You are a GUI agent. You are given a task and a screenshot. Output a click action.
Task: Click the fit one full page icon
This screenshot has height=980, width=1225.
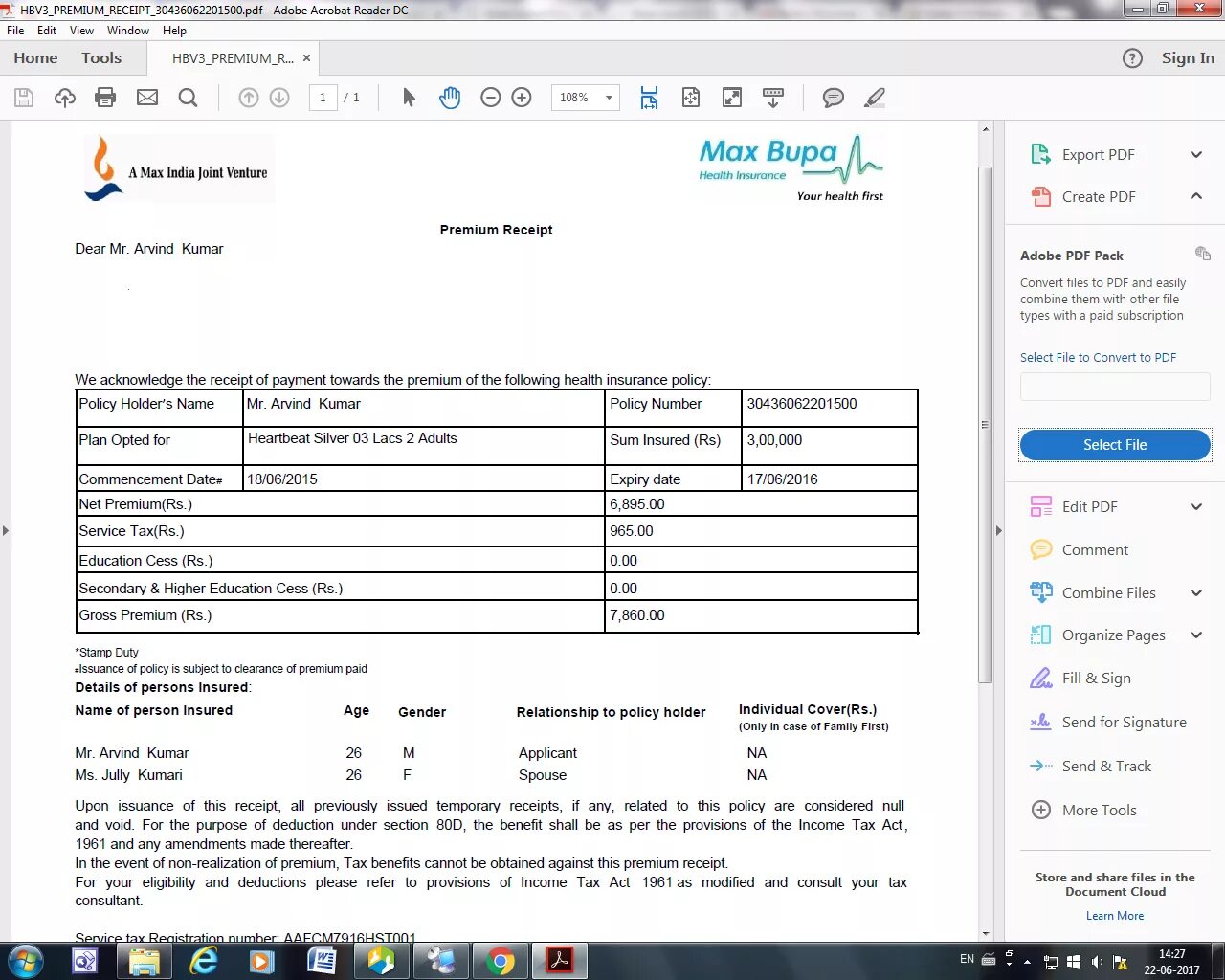(x=691, y=98)
